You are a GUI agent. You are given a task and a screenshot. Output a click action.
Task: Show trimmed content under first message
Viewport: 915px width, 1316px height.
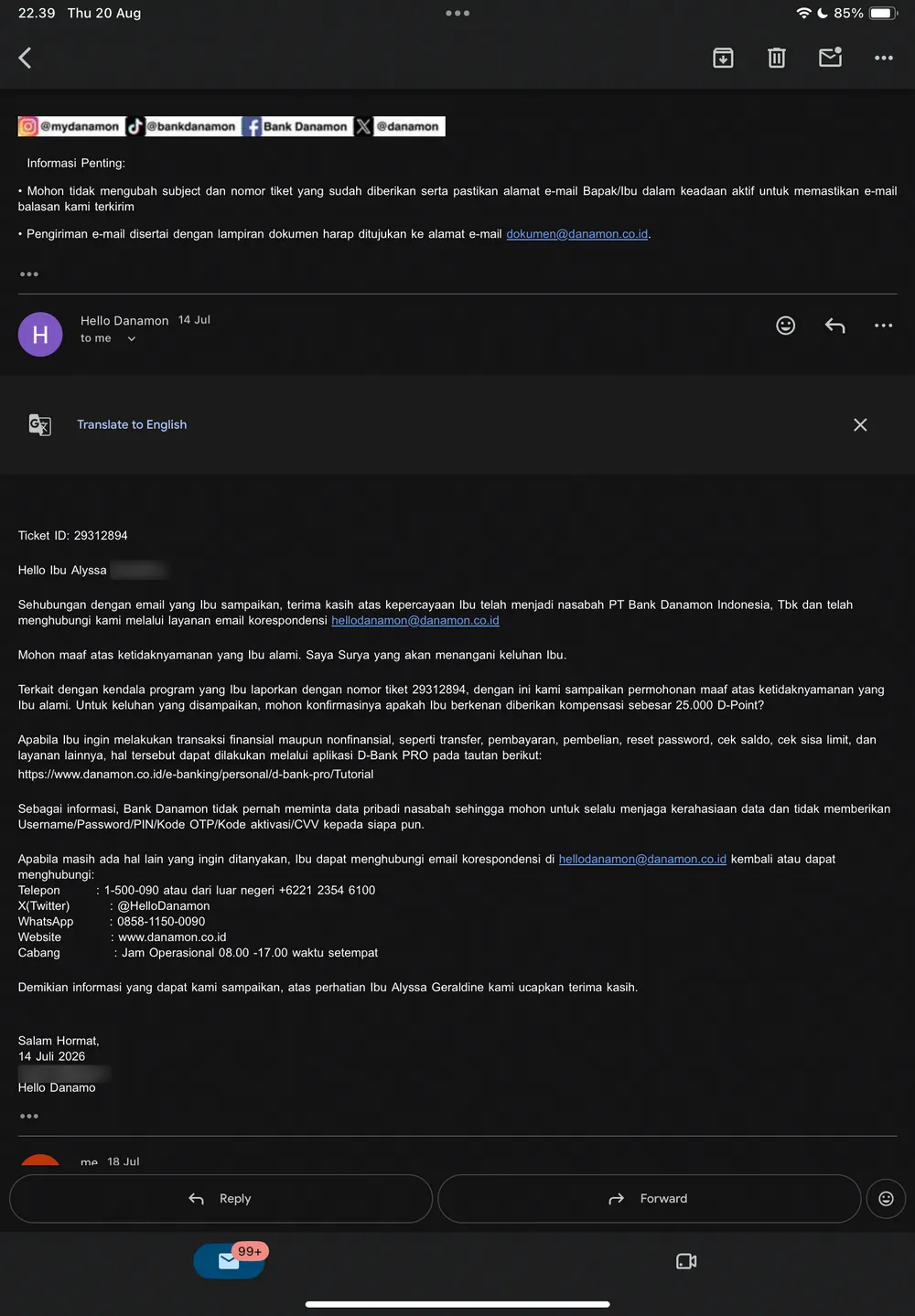[29, 274]
